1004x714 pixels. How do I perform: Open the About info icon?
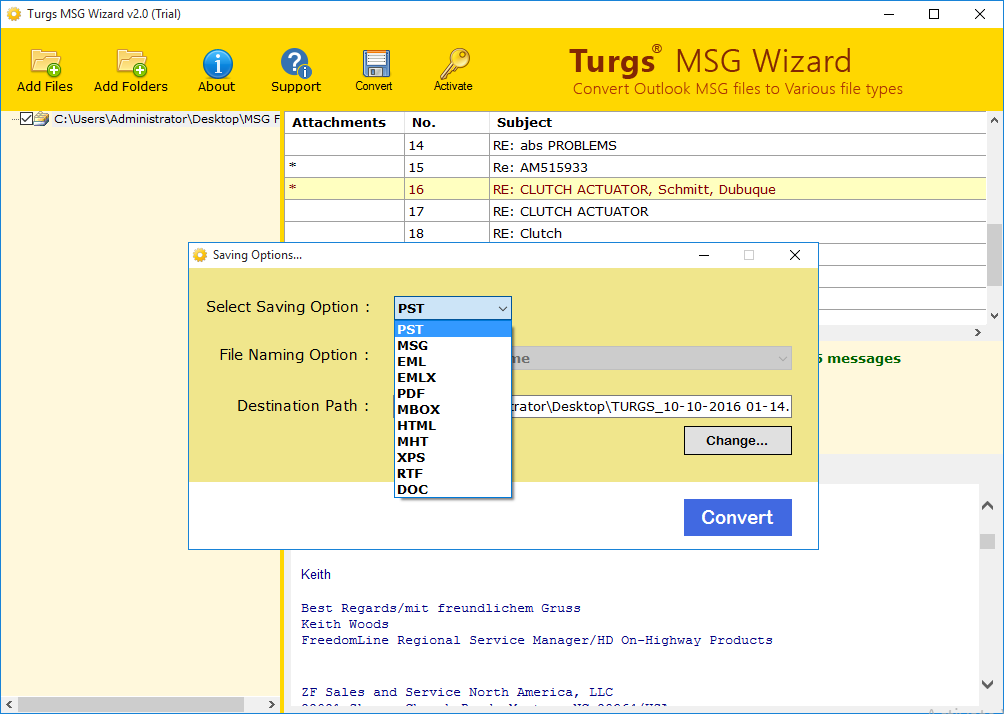[217, 63]
